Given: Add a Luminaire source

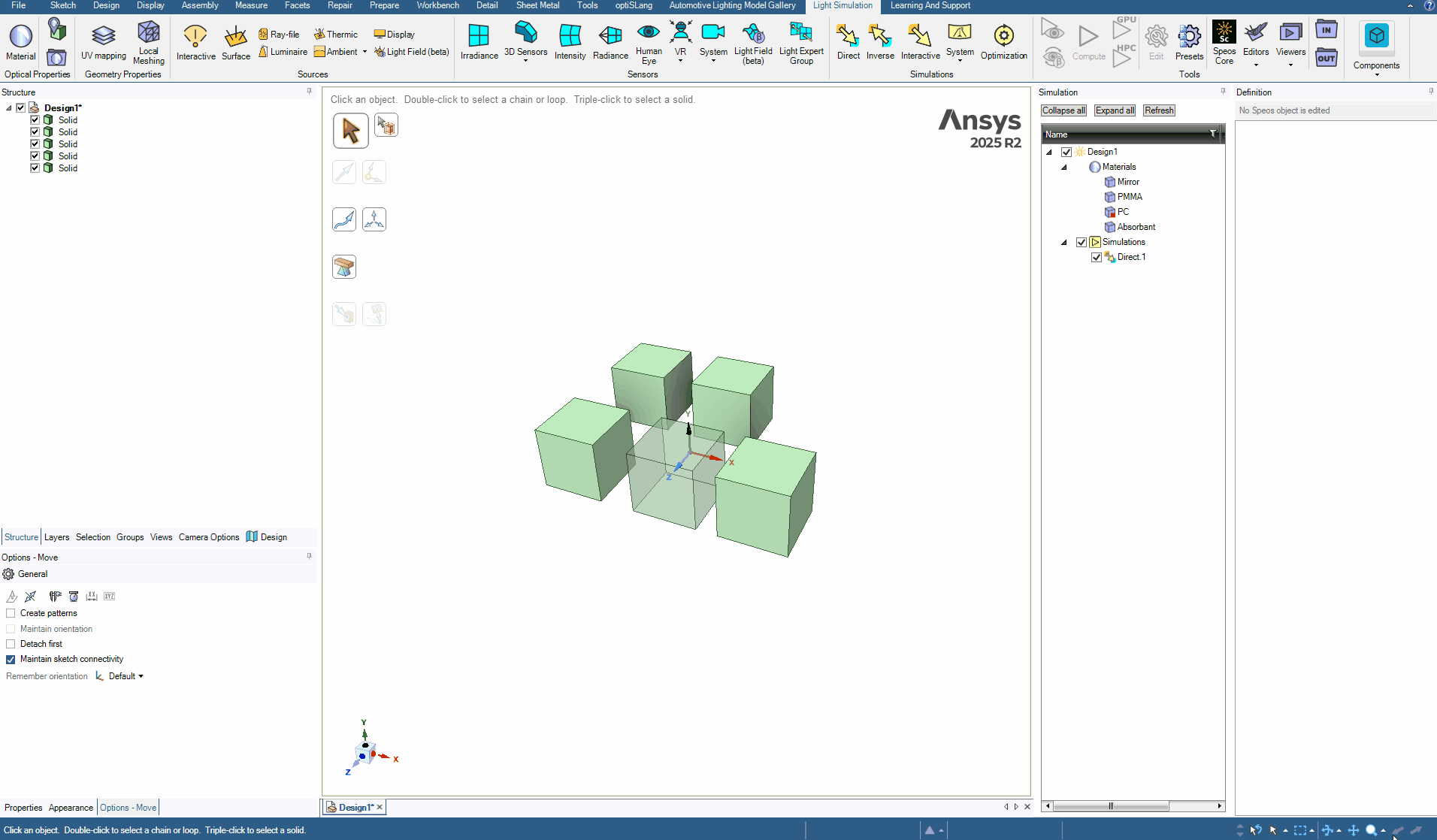Looking at the screenshot, I should coord(283,52).
